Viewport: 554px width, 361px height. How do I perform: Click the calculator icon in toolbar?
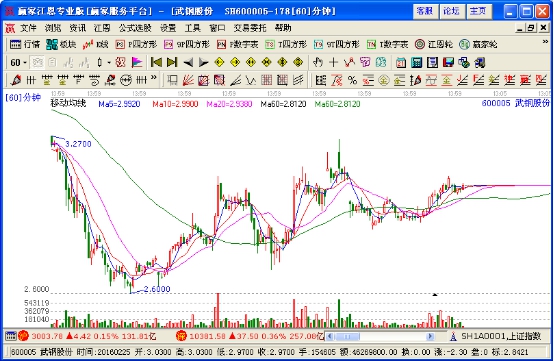click(x=417, y=63)
